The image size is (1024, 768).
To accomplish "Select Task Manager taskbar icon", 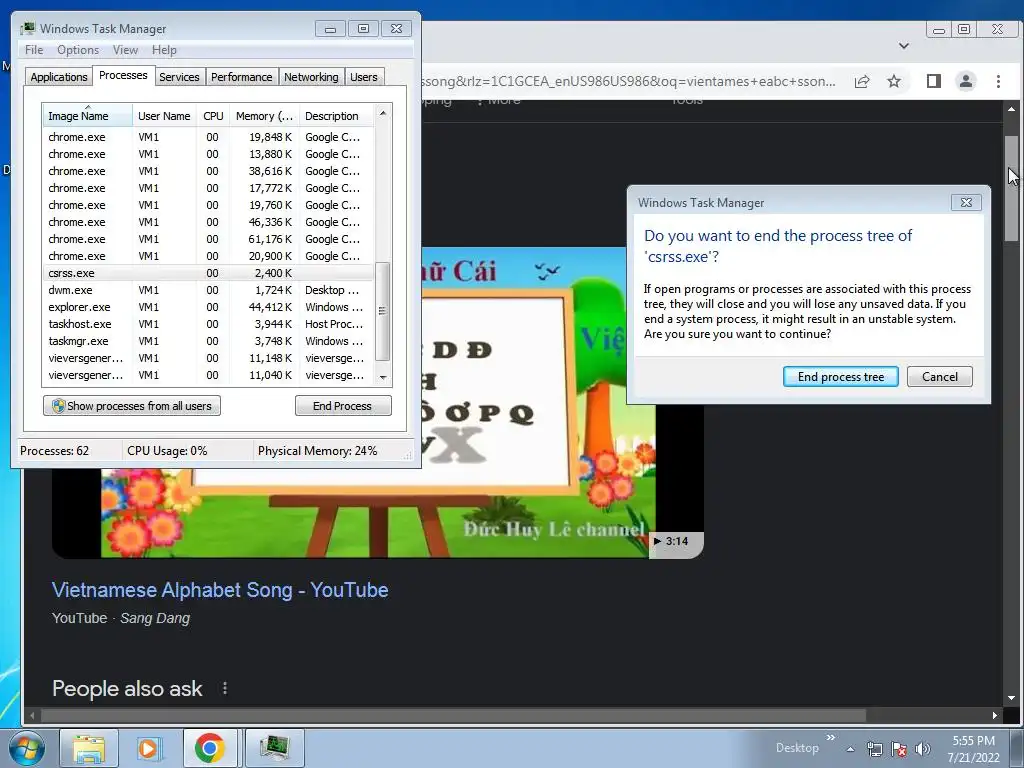I will 274,748.
